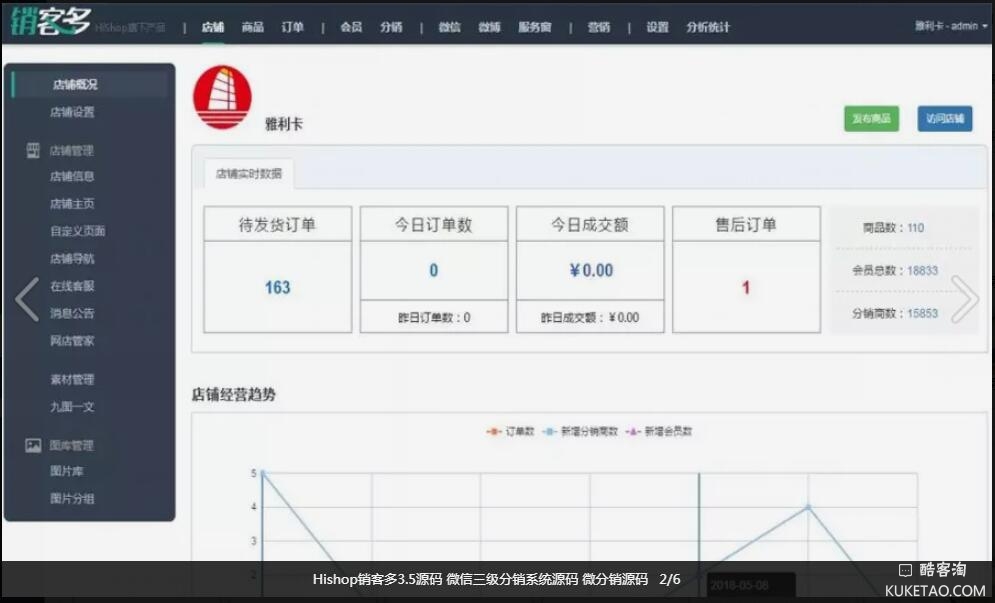This screenshot has height=603, width=995.
Task: Click the red 雅利卡 sailboat shop logo
Action: (222, 97)
